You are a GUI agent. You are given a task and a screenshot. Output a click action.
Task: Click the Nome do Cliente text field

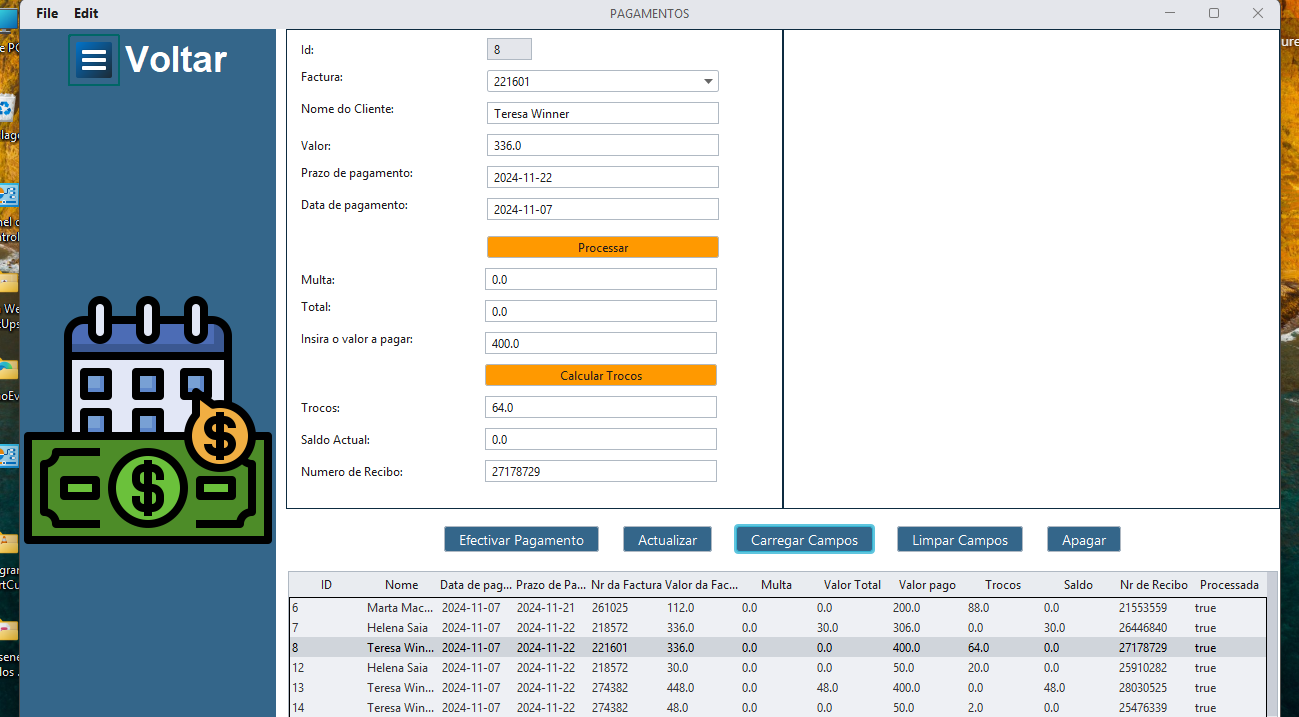(602, 114)
